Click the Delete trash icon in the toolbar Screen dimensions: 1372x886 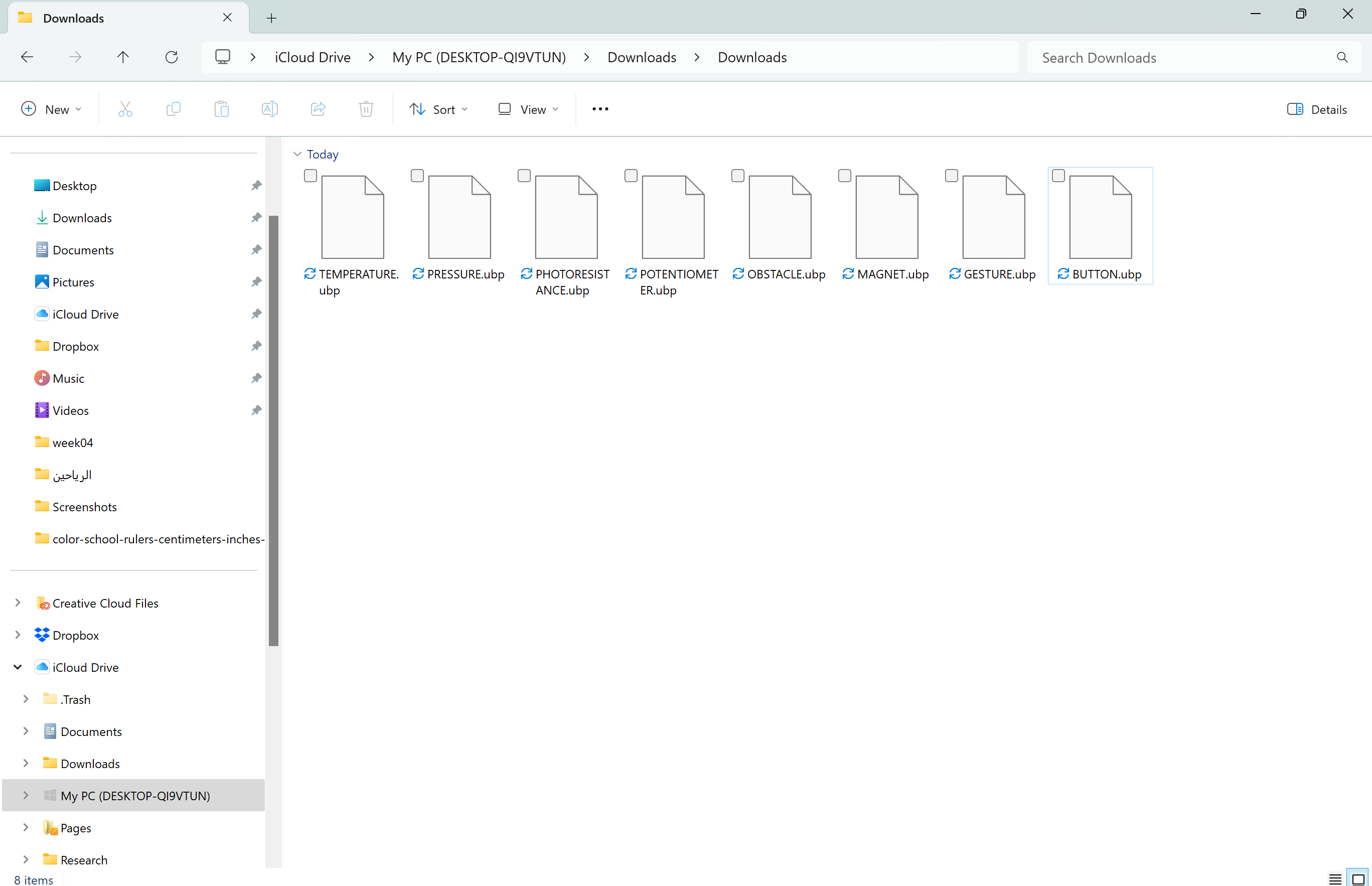tap(366, 109)
